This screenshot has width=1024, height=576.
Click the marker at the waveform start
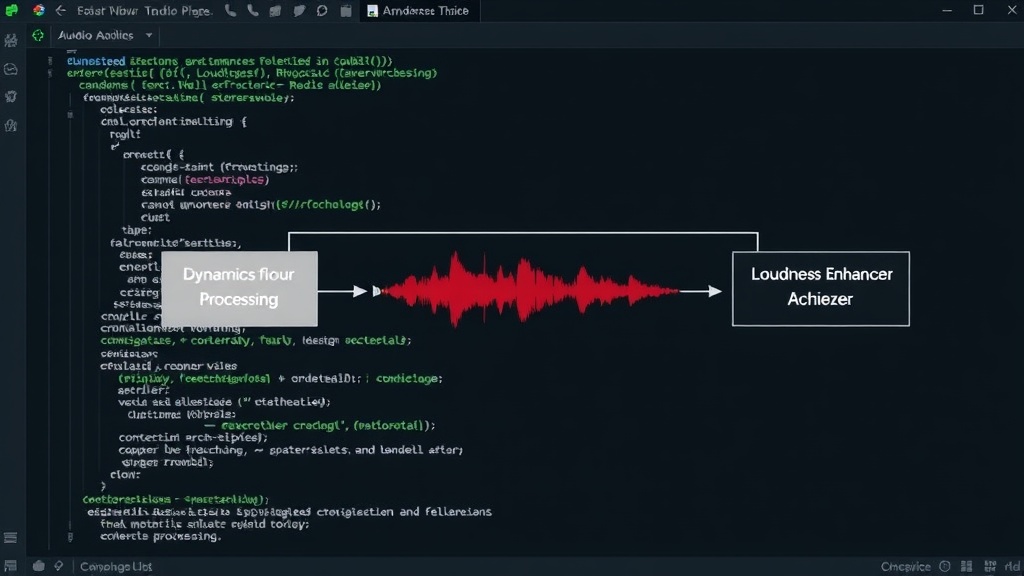(376, 291)
